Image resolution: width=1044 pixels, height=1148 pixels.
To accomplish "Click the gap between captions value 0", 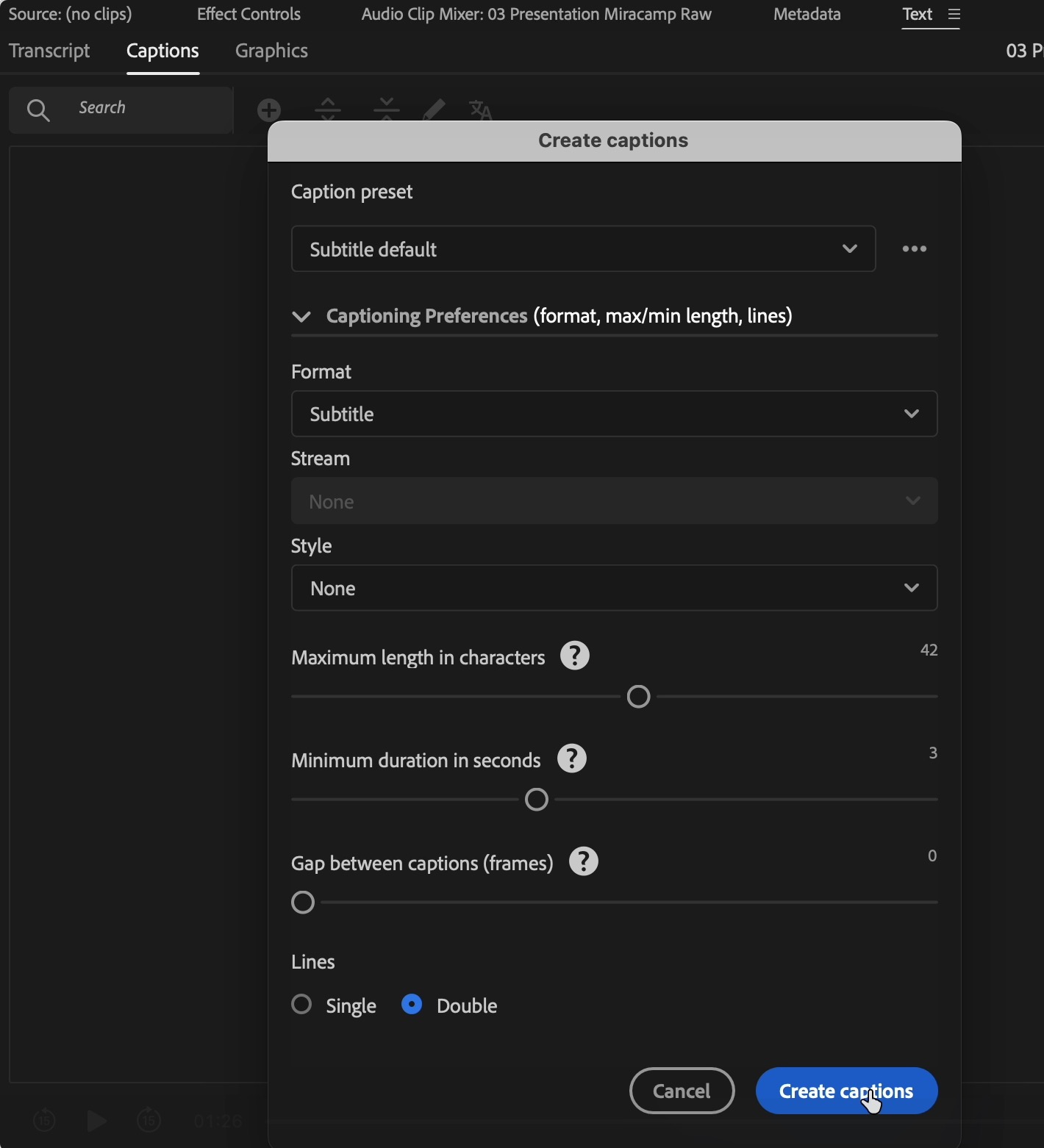I will click(932, 855).
